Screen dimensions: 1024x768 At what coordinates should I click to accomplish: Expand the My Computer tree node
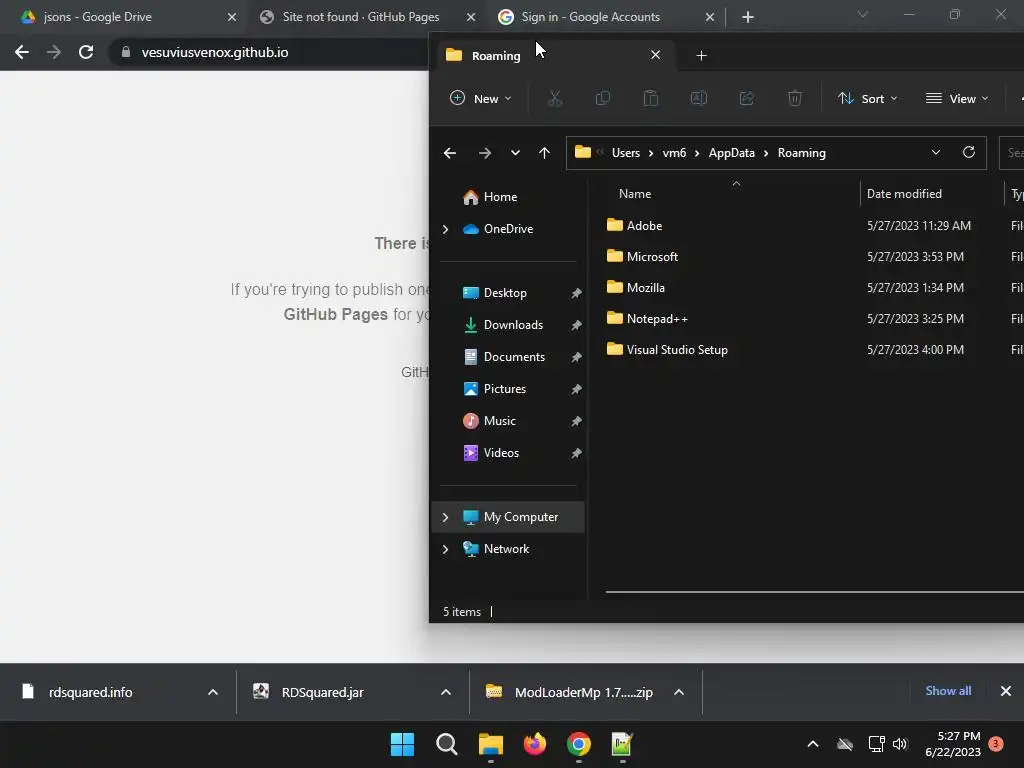[445, 517]
